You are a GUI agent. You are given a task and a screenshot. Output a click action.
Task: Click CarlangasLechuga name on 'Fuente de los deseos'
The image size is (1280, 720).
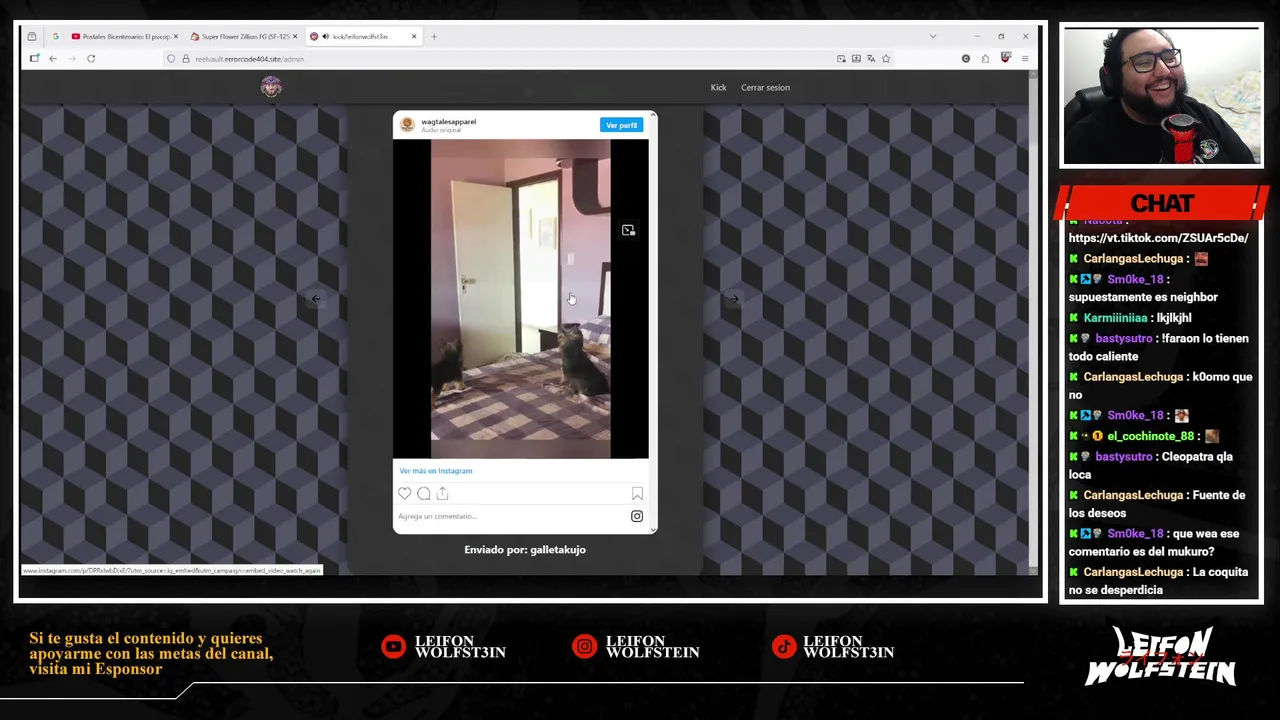(1132, 495)
